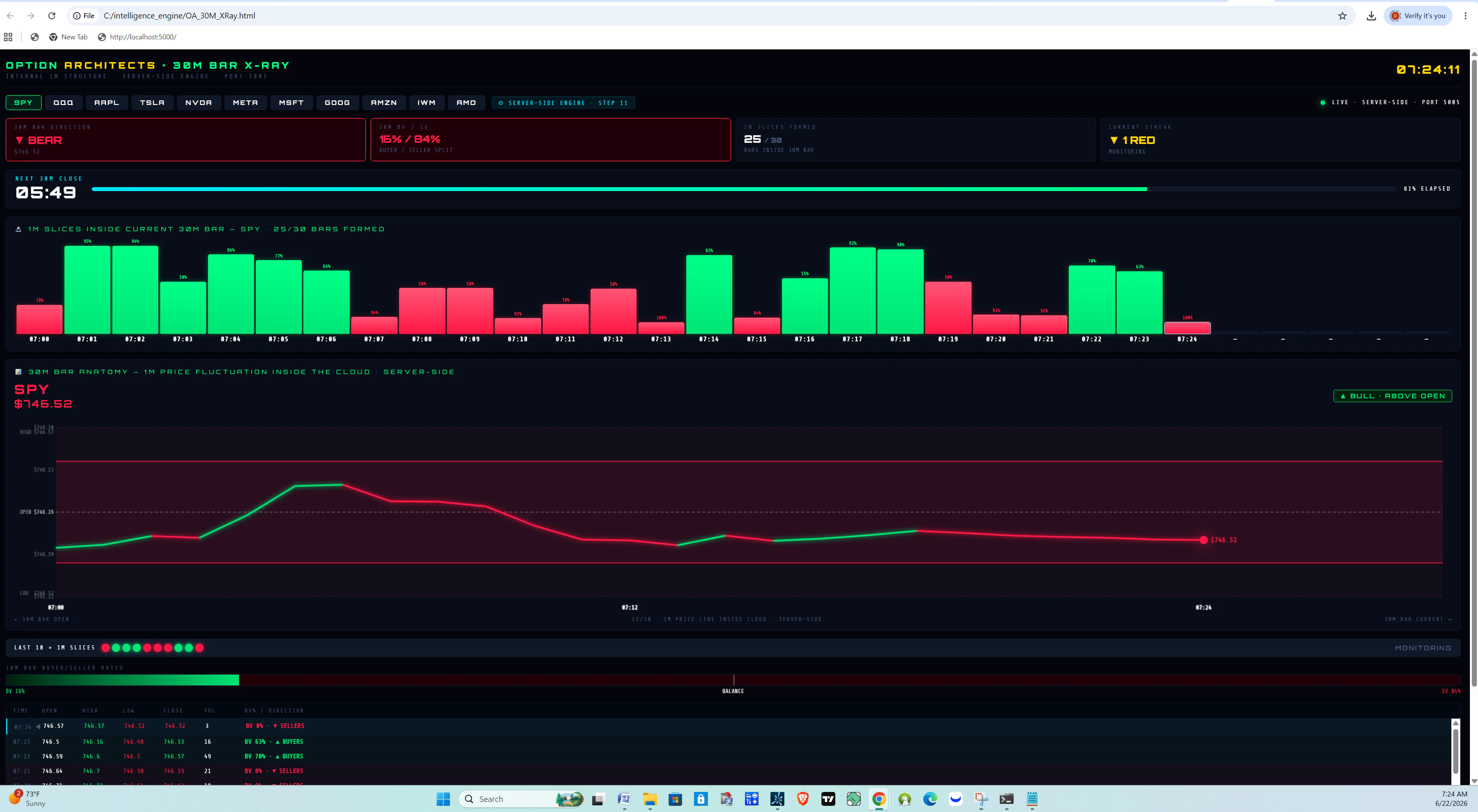
Task: Open the Brave browser taskbar icon
Action: 802,799
